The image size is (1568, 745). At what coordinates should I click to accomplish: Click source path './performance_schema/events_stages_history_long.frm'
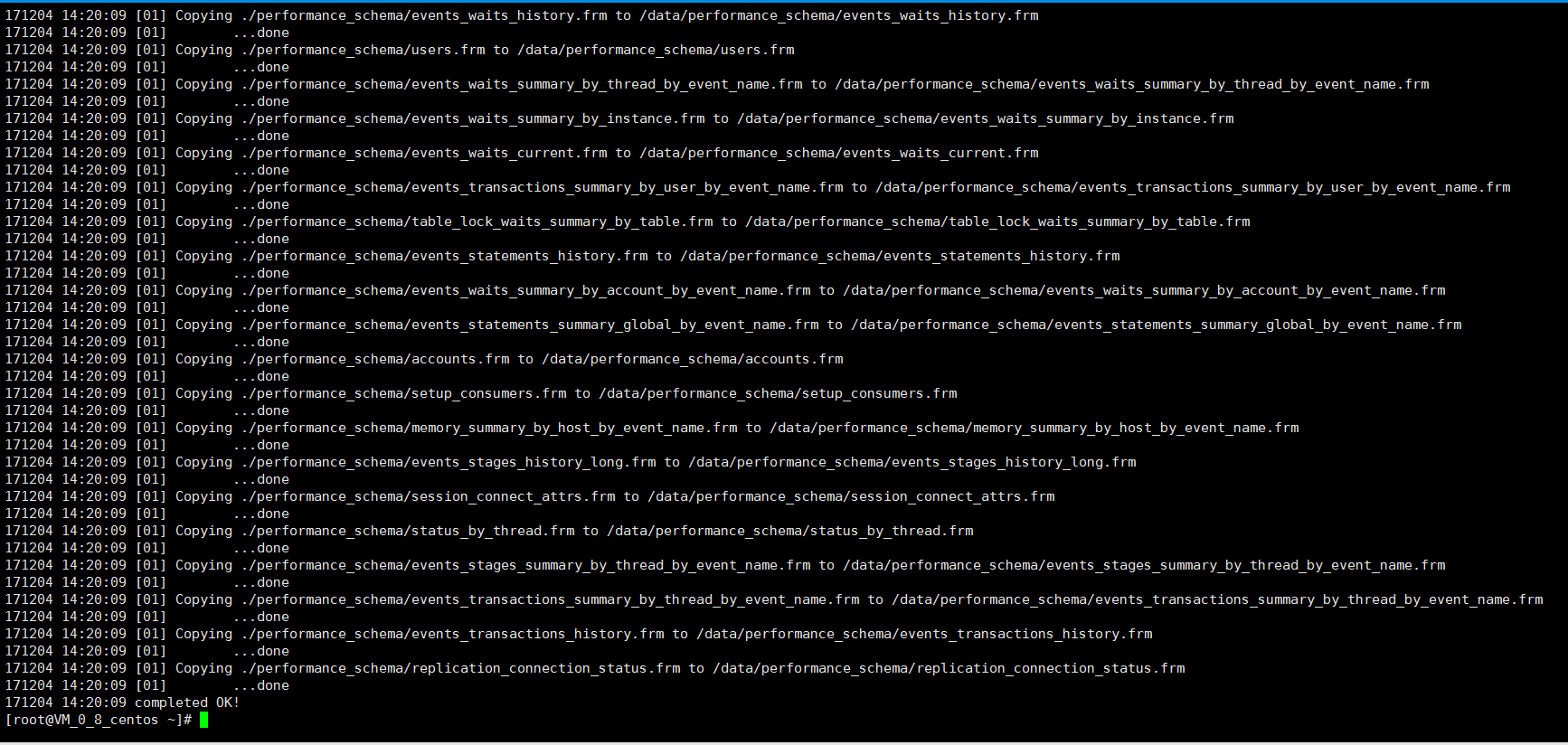point(449,462)
